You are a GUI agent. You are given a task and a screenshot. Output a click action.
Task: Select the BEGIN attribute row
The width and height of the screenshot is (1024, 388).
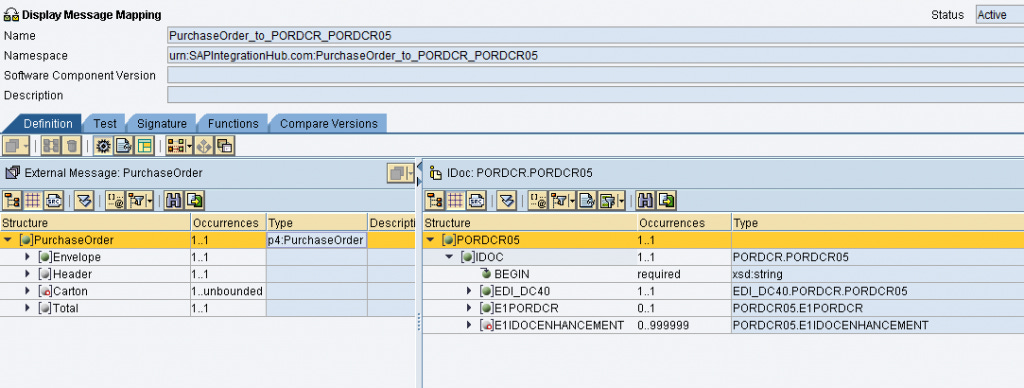point(723,274)
